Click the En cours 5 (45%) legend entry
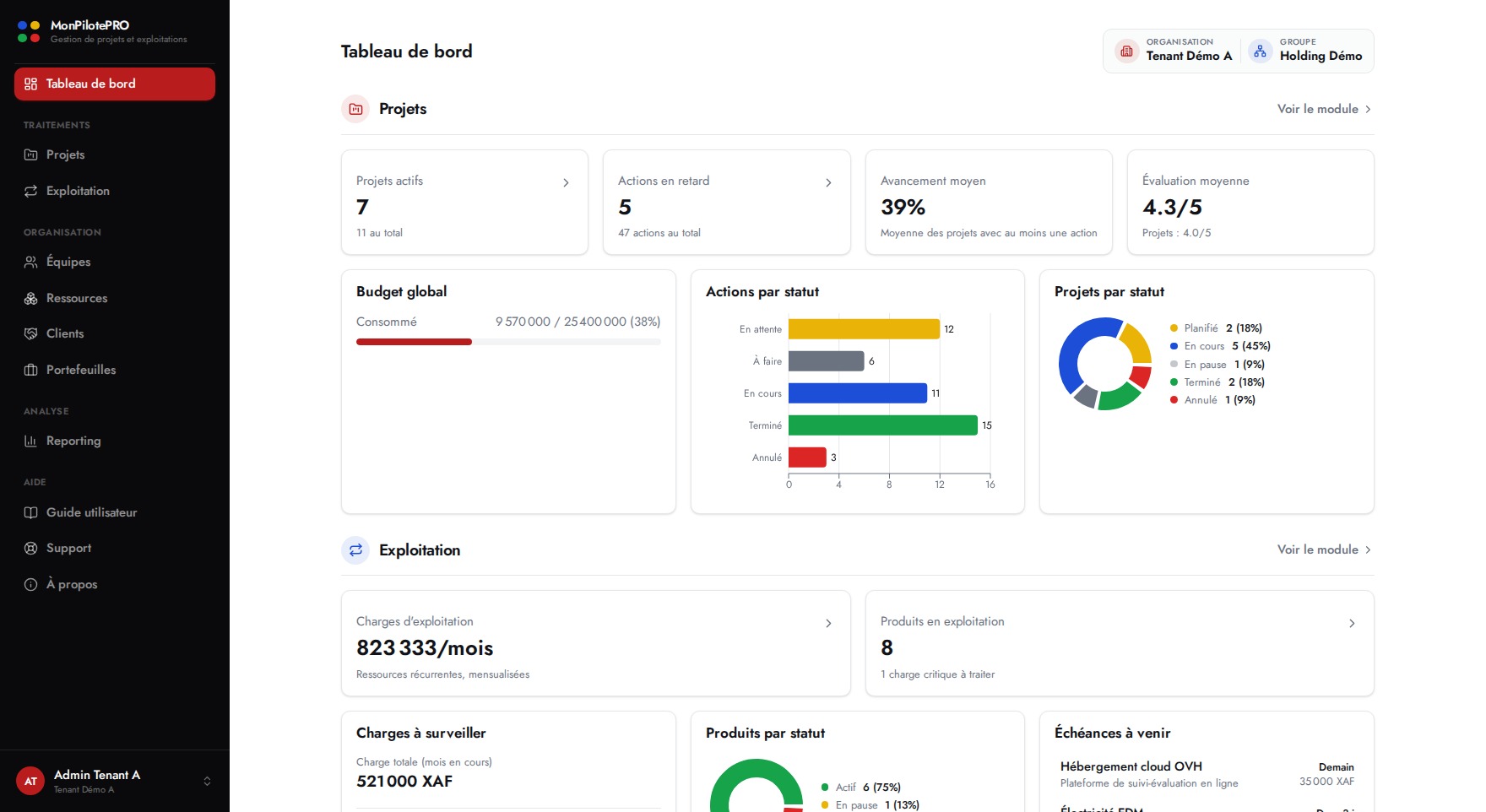This screenshot has width=1486, height=812. tap(1220, 346)
